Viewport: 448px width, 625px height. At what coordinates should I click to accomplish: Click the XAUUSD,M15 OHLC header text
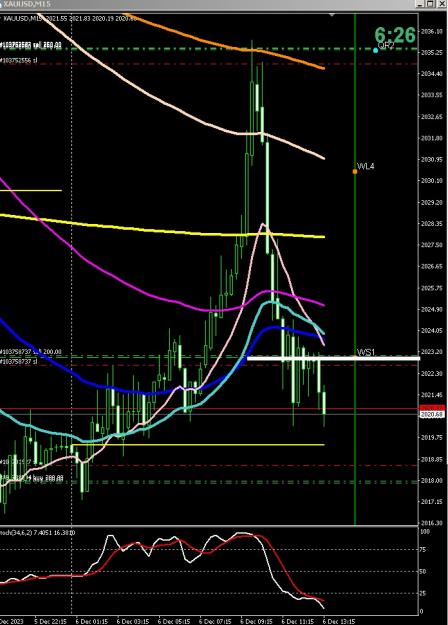coord(69,18)
